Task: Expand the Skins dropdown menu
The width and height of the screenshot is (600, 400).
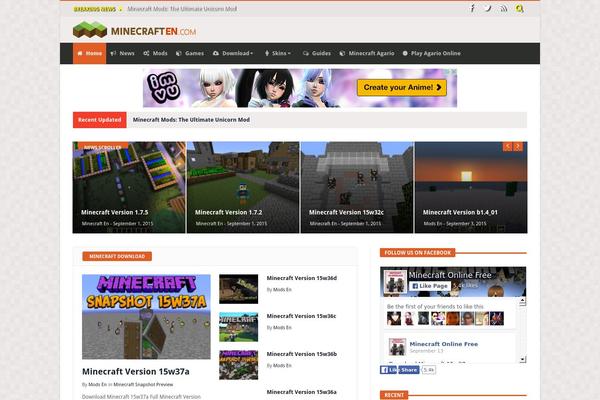Action: click(x=277, y=53)
